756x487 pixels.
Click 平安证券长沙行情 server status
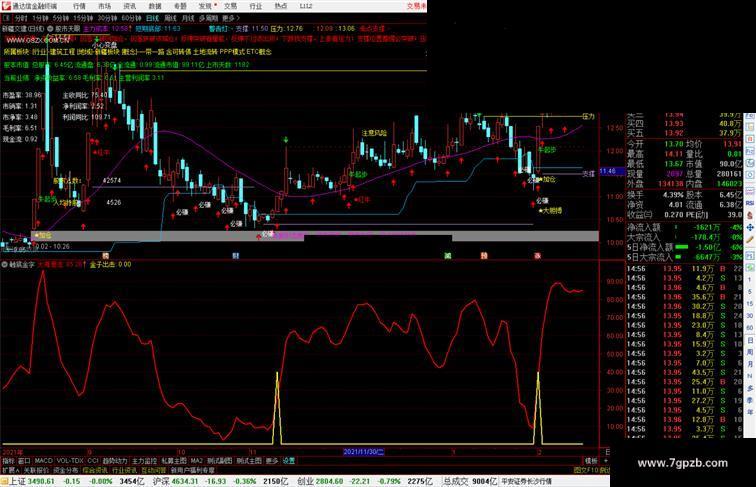(526, 481)
